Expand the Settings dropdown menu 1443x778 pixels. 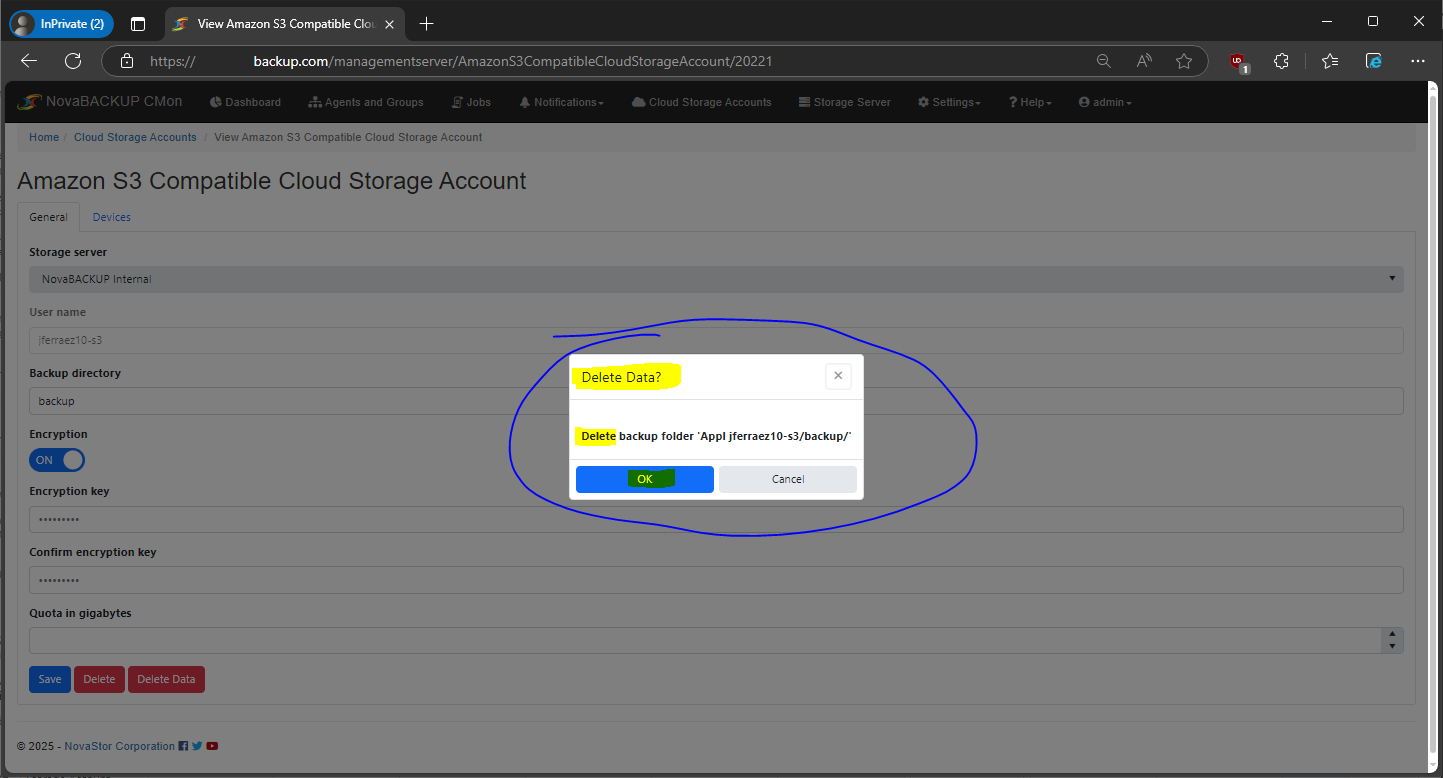949,102
